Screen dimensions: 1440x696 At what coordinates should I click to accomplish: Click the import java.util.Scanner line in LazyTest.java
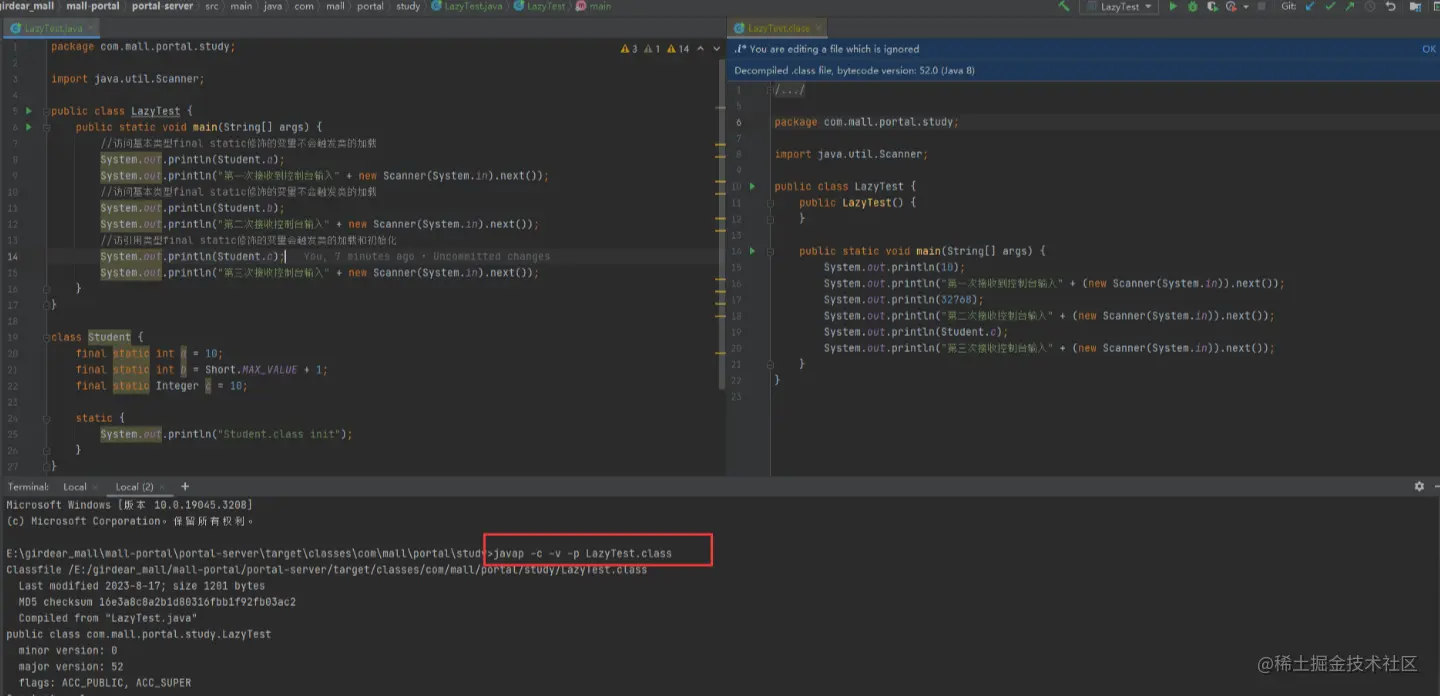tap(128, 78)
